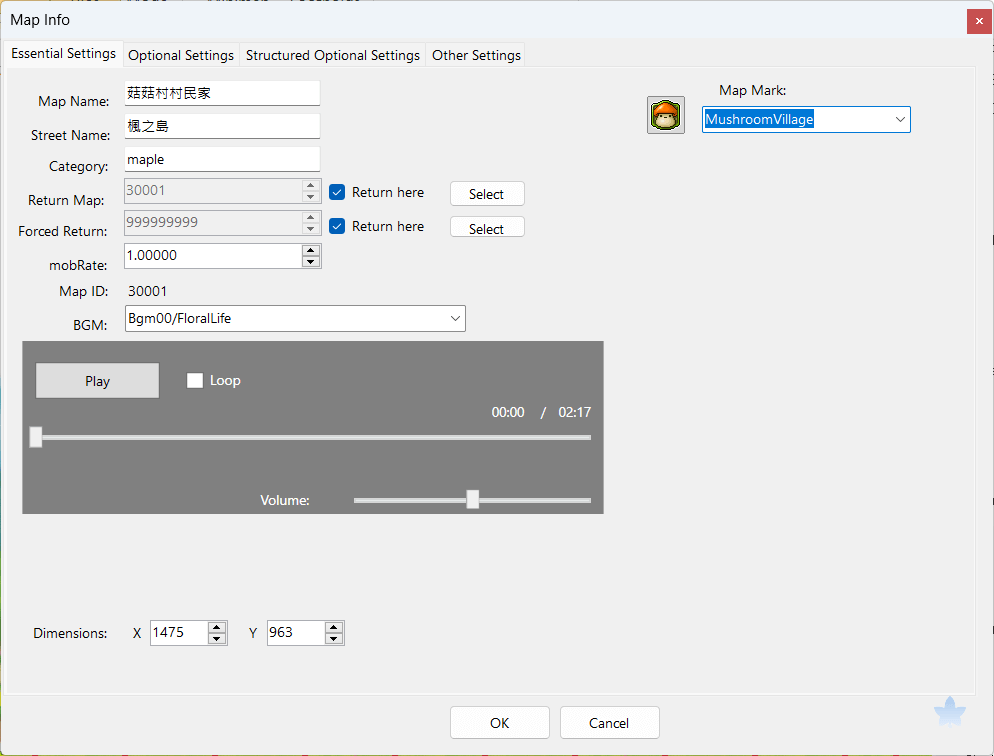Decrease the X dimension value
This screenshot has width=994, height=756.
tap(217, 638)
